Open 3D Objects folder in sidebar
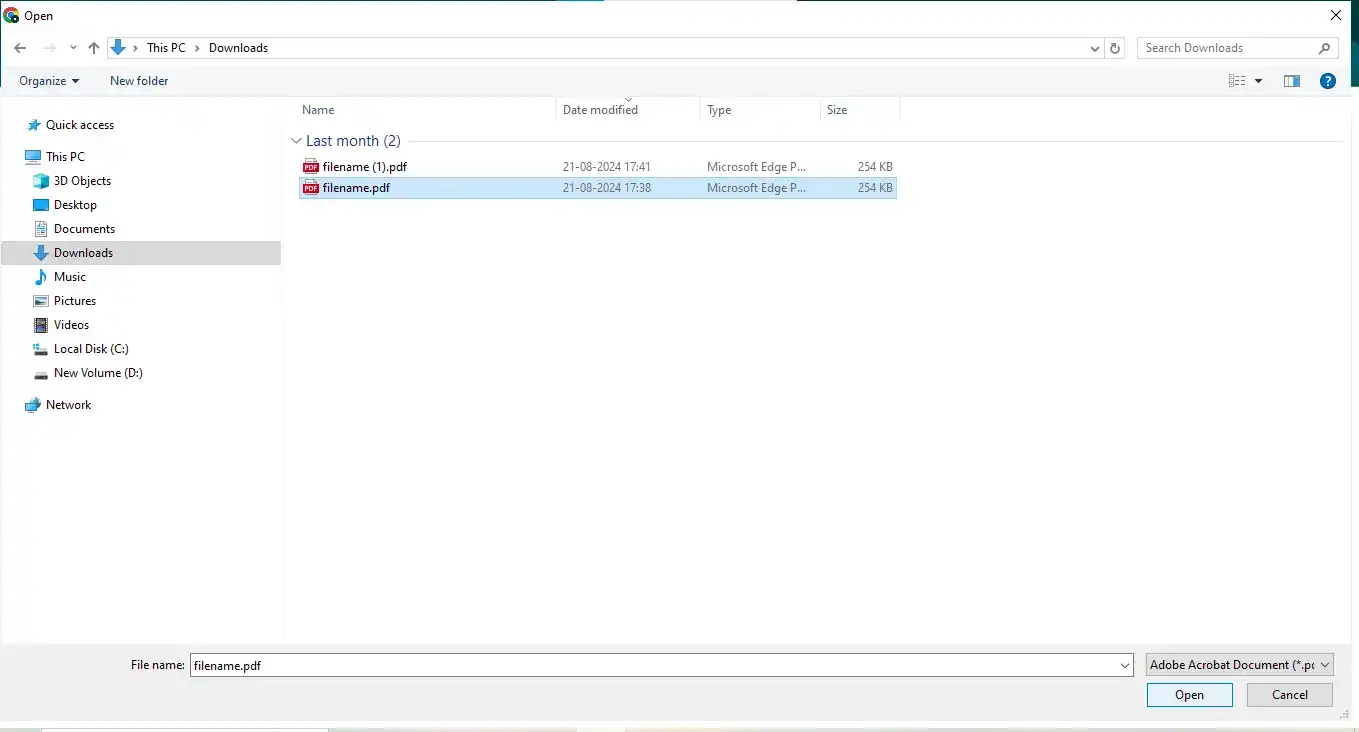 tap(82, 181)
